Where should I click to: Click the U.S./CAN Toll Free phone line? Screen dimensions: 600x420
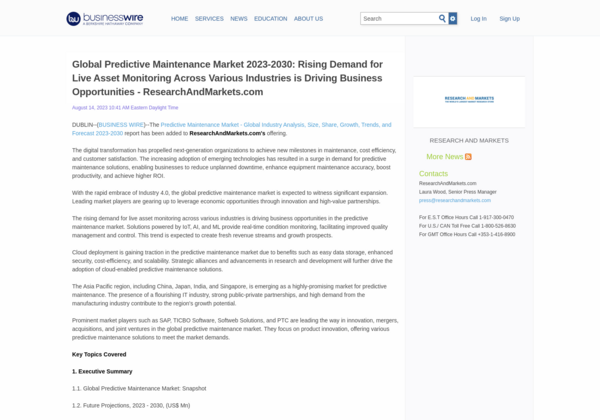[467, 226]
